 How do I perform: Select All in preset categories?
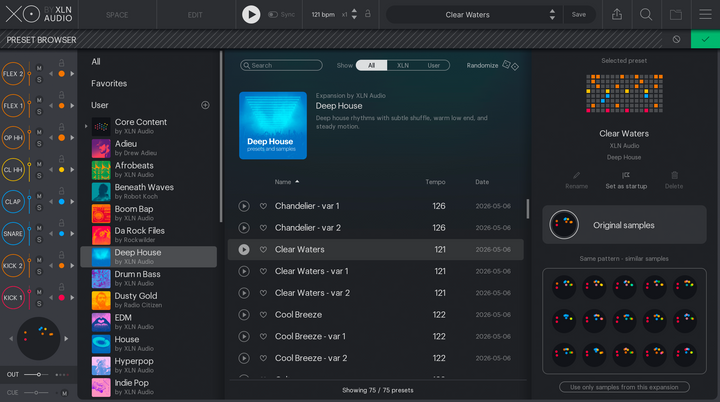pos(96,62)
